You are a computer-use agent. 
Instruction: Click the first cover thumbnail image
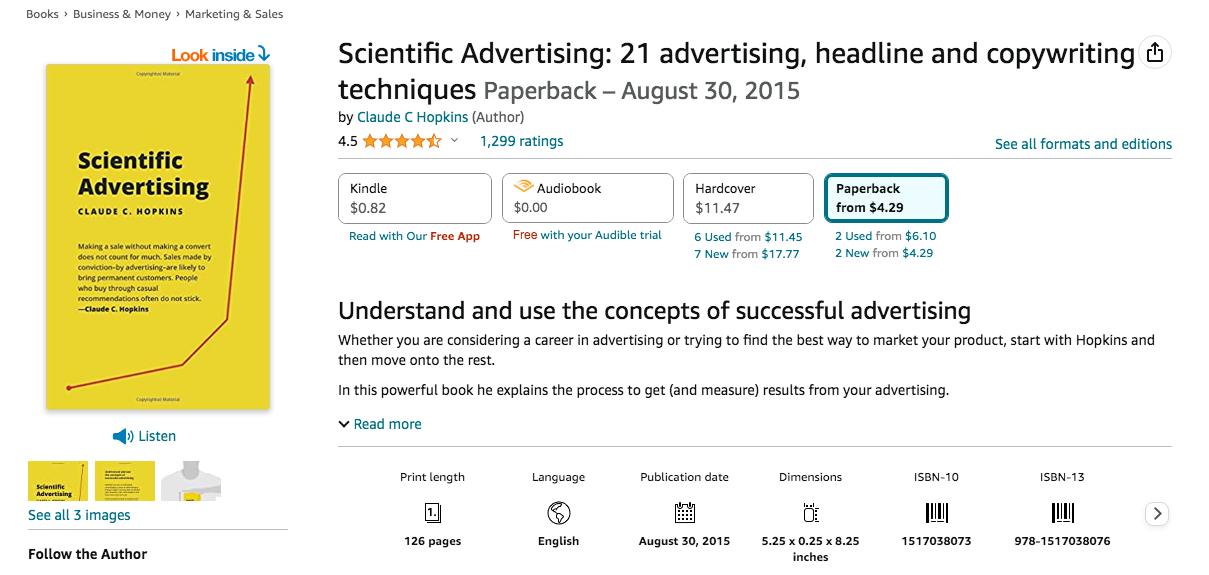[x=58, y=481]
